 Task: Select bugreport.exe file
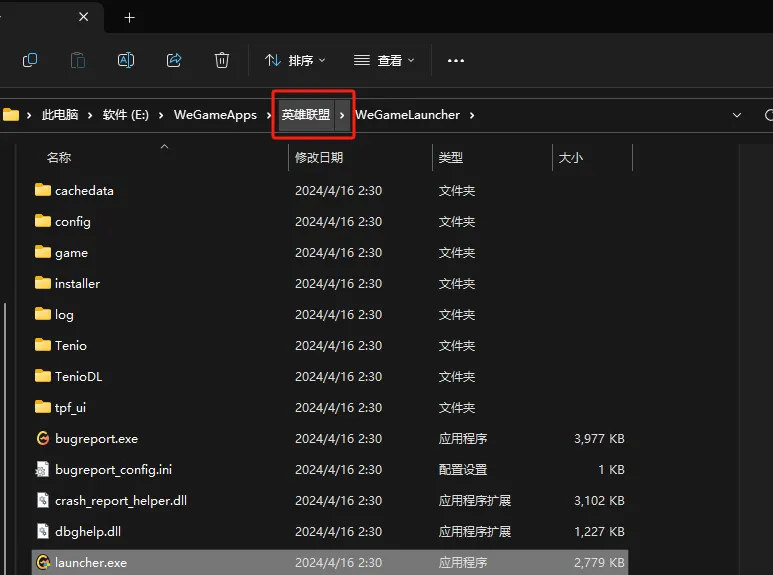330,439
